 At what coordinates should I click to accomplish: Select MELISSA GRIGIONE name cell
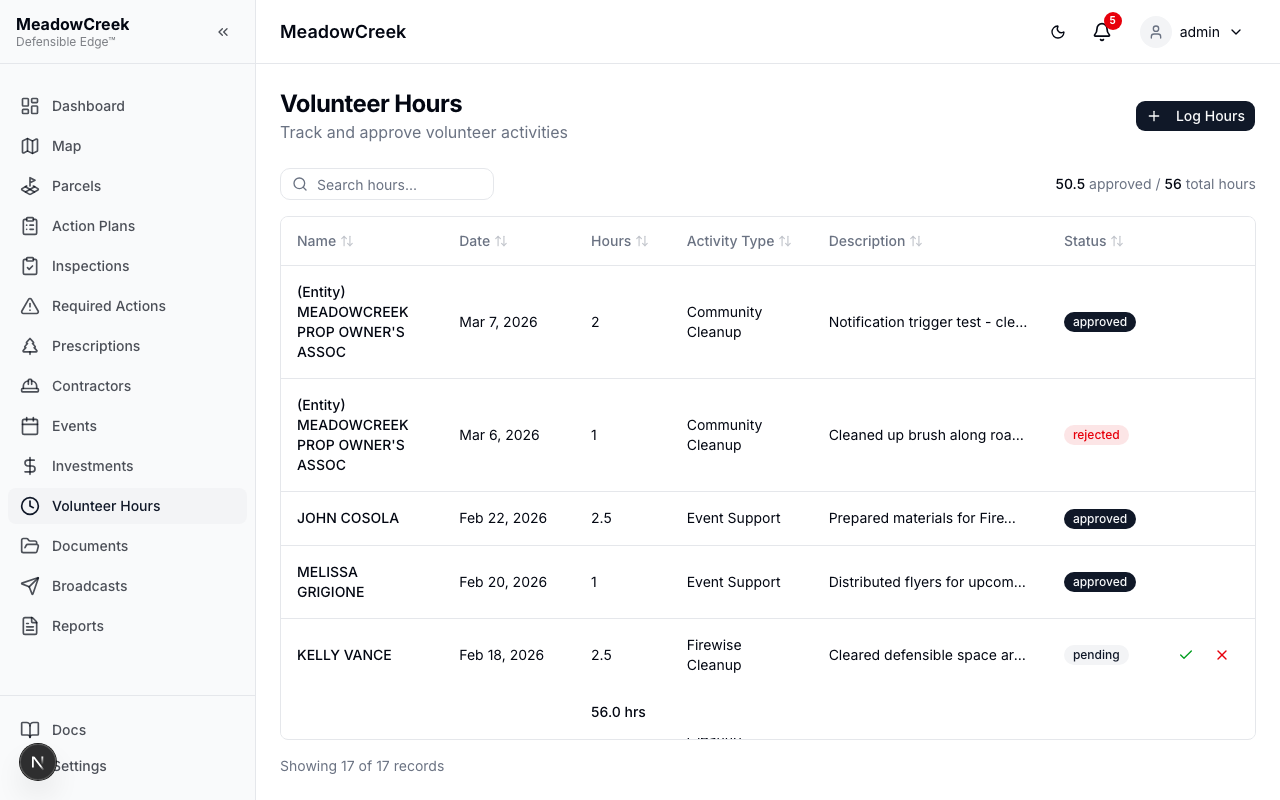click(x=331, y=582)
